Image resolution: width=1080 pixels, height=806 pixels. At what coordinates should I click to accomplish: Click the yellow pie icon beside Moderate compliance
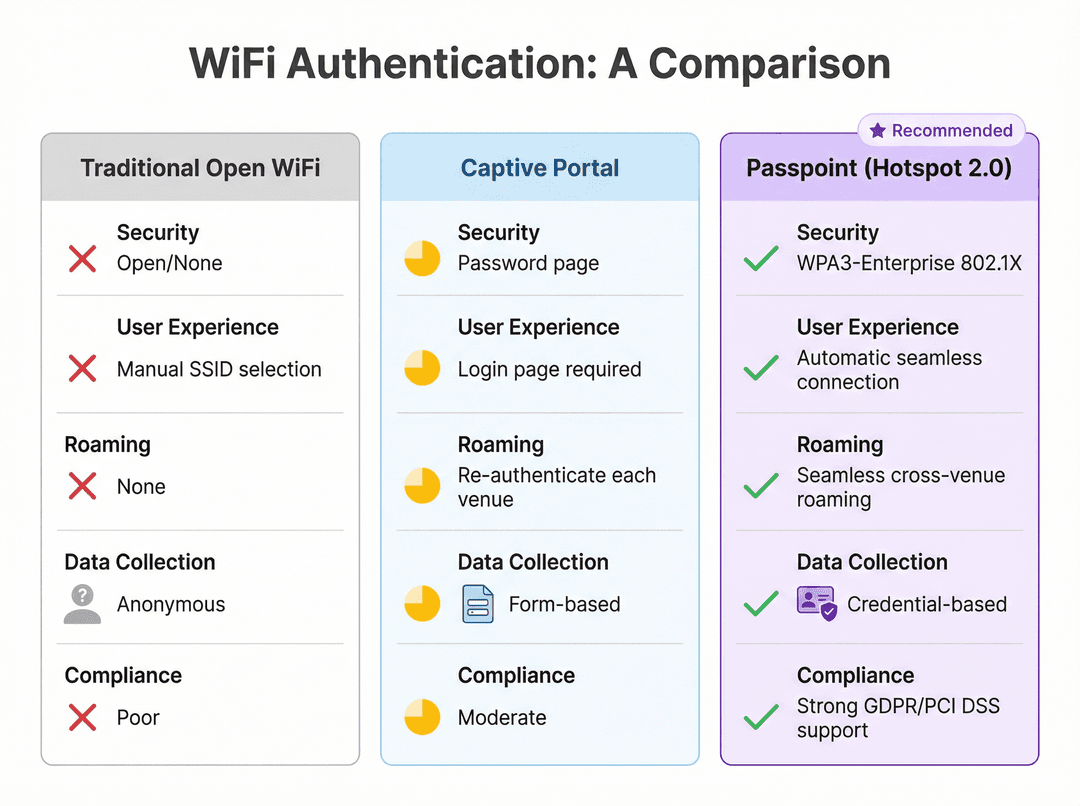point(422,717)
